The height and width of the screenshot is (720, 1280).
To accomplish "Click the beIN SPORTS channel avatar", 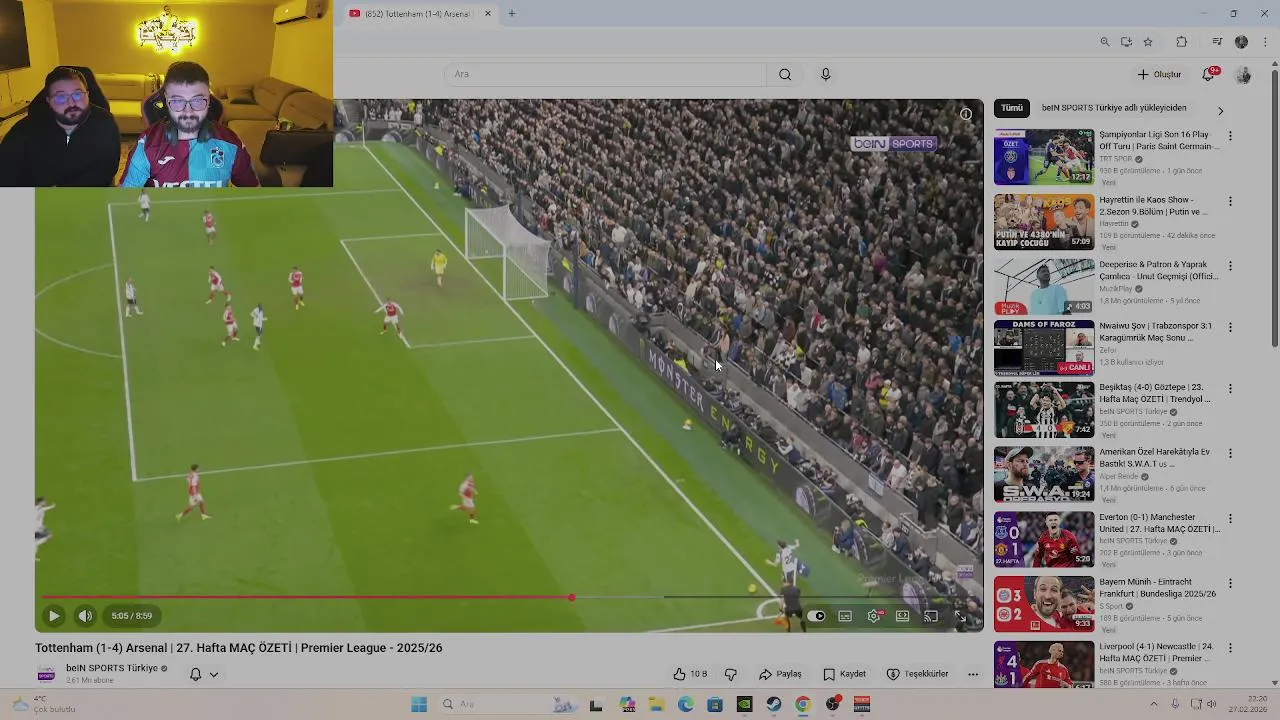I will [46, 674].
